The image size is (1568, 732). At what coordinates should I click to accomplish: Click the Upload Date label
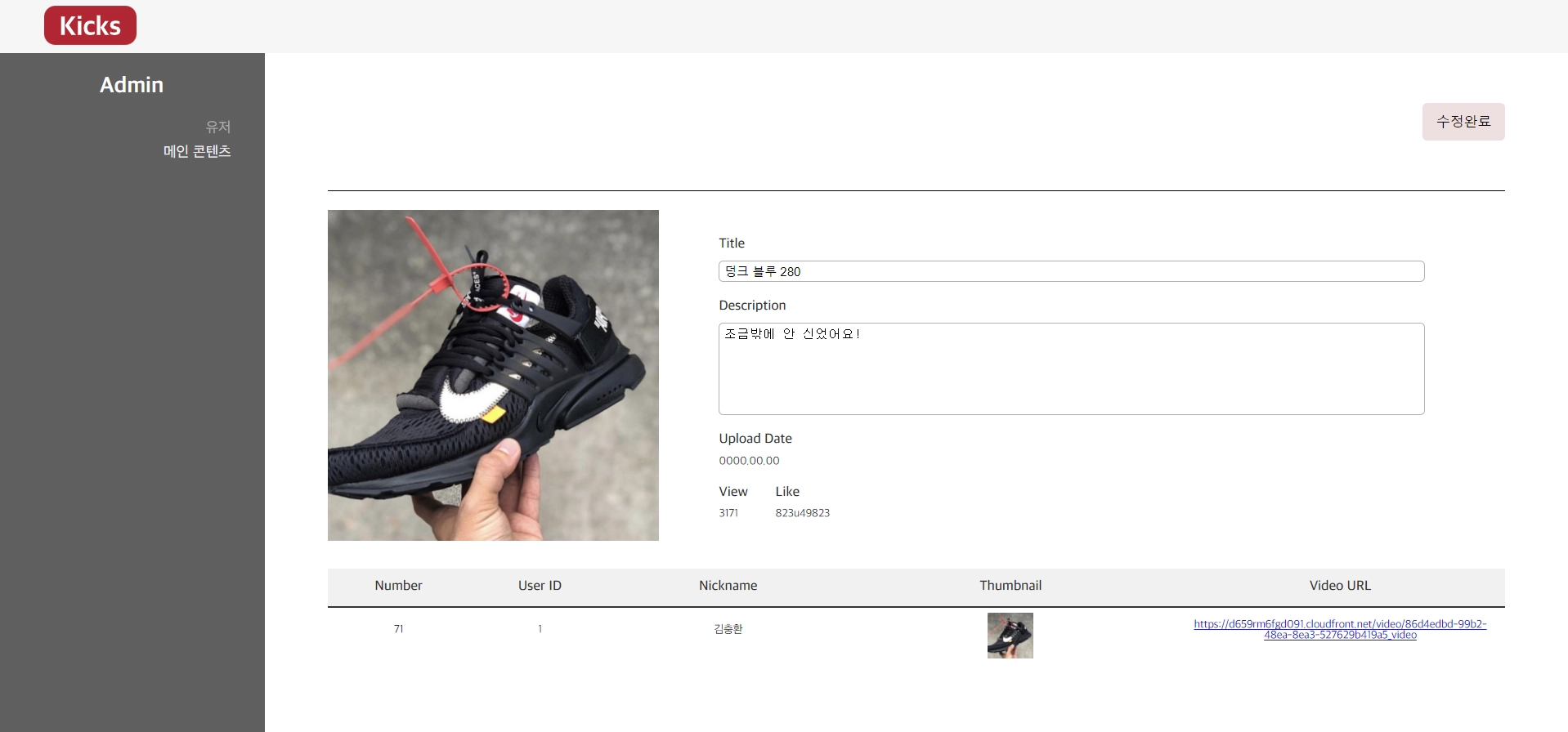click(x=755, y=439)
